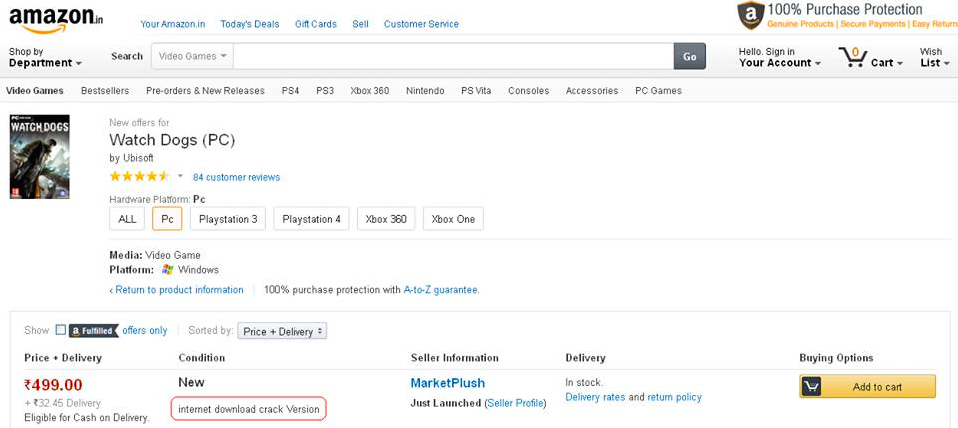
Task: Open the Video Games search category dropdown
Action: (x=193, y=57)
